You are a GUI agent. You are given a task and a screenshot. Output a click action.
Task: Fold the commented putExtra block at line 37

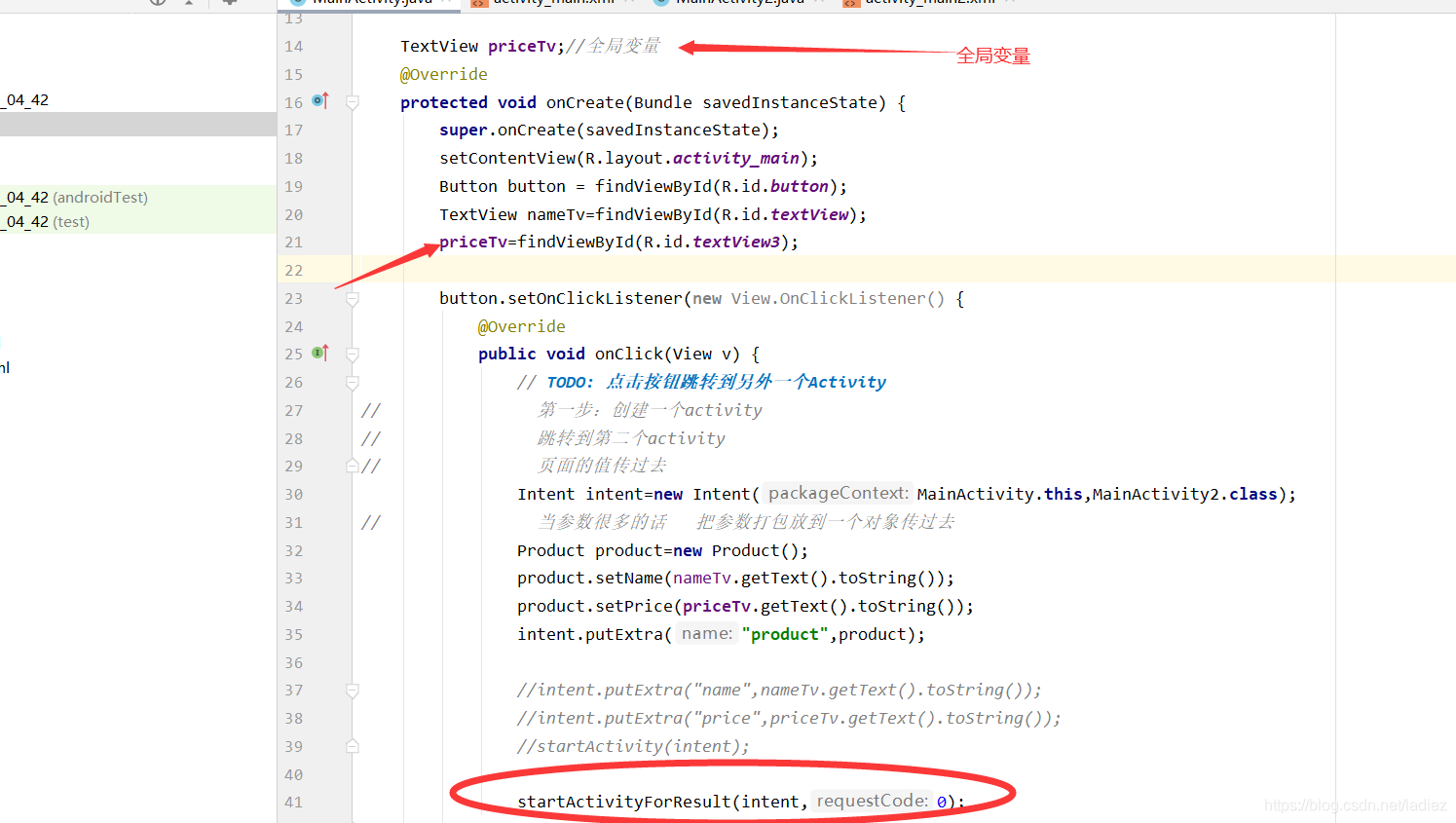(353, 691)
